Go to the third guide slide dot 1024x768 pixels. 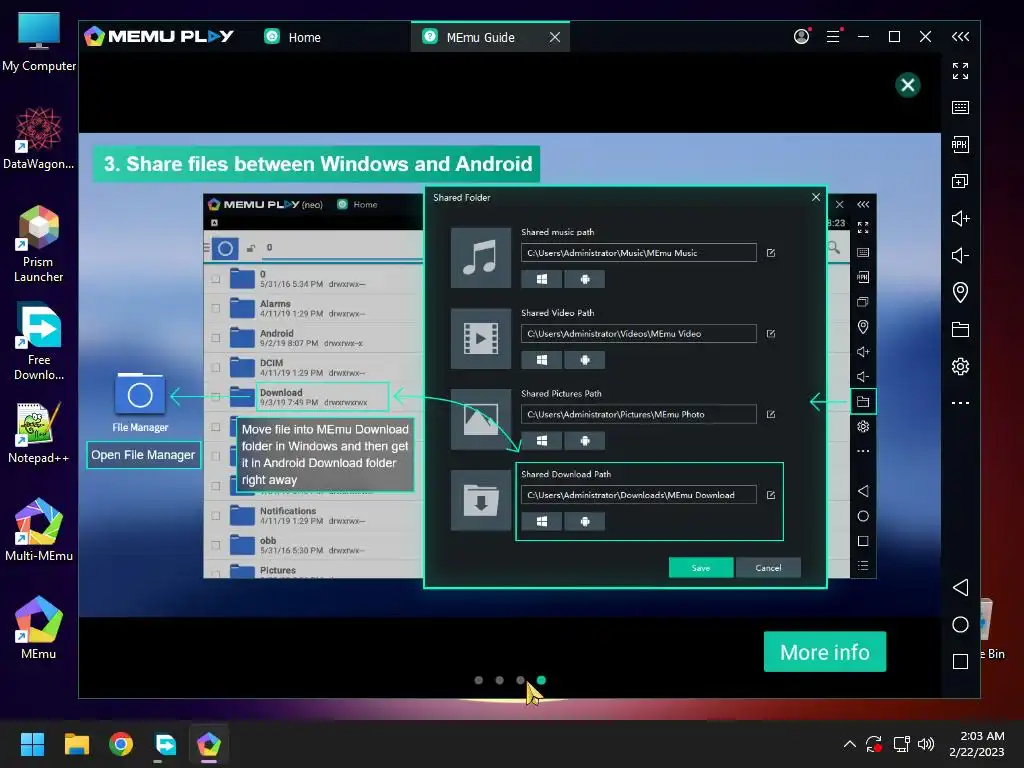click(x=520, y=680)
